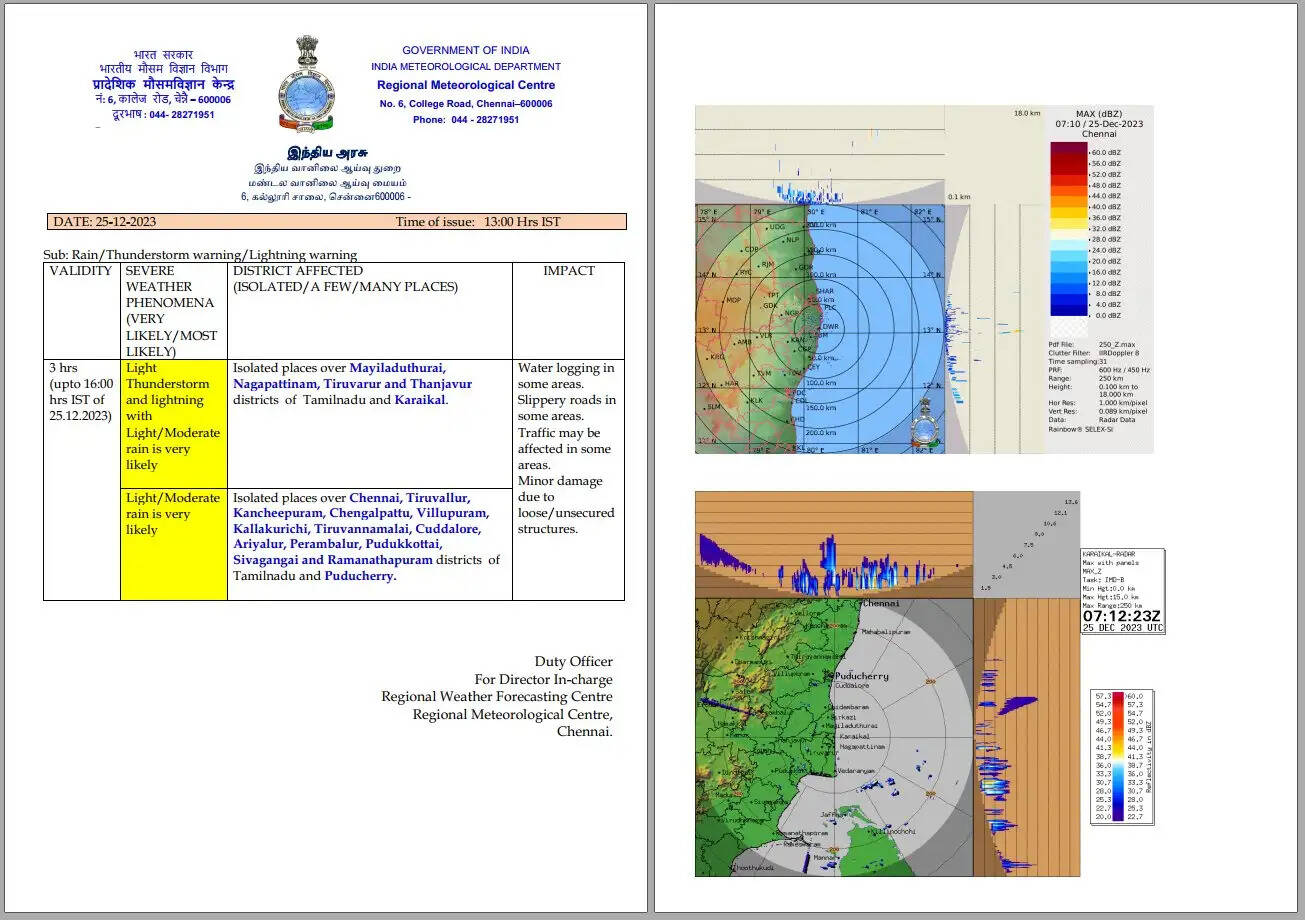Click the VALIDITY column header

pyautogui.click(x=81, y=271)
